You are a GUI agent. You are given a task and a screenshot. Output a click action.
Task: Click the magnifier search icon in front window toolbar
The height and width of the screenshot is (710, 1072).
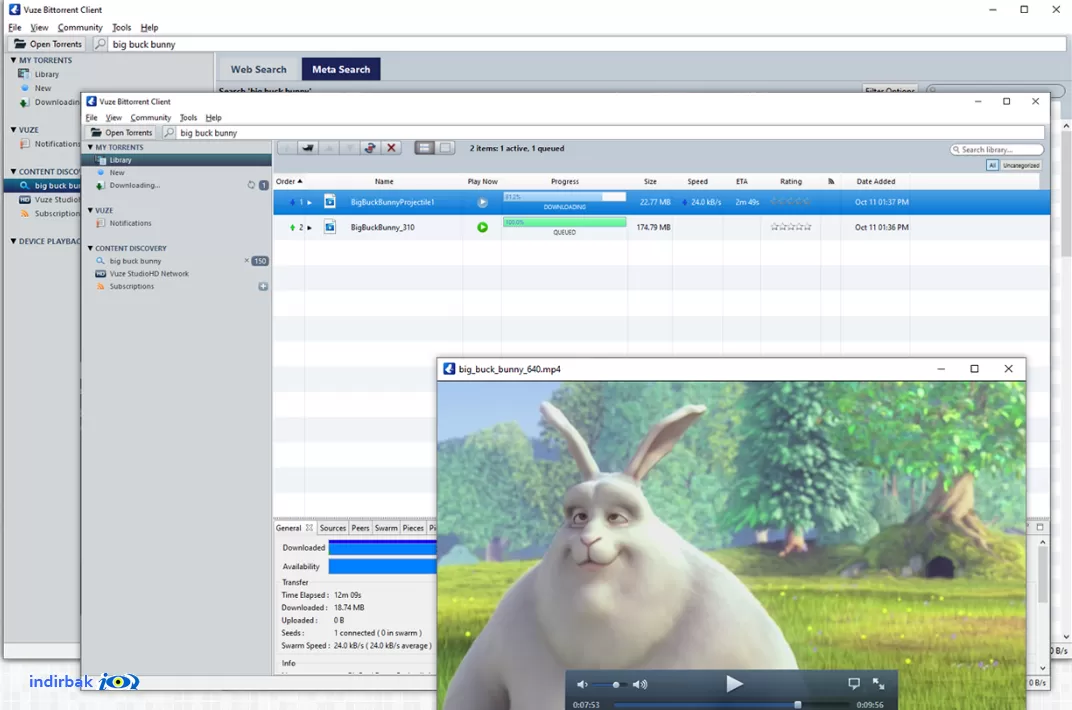pos(169,133)
